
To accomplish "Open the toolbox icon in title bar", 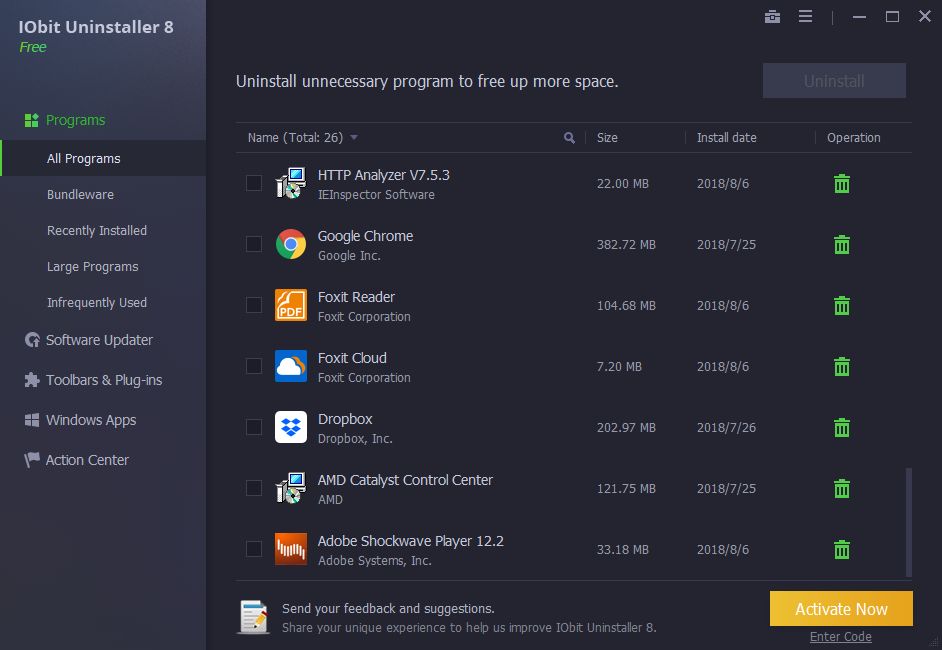I will click(x=772, y=16).
